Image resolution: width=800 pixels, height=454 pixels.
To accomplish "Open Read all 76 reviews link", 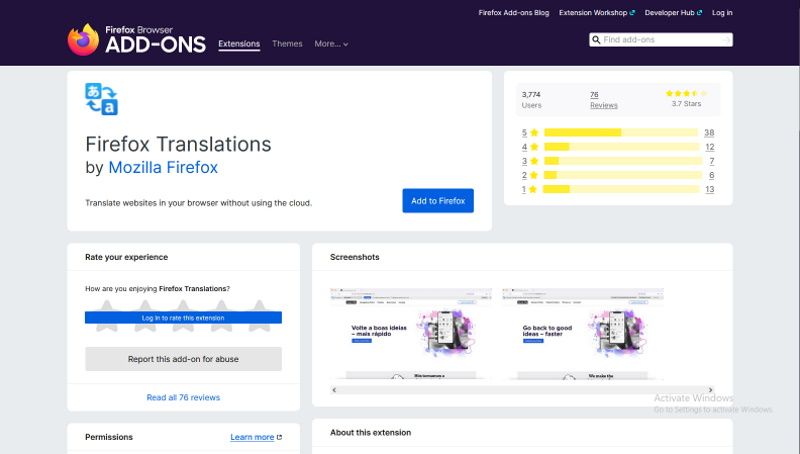I will (x=183, y=397).
